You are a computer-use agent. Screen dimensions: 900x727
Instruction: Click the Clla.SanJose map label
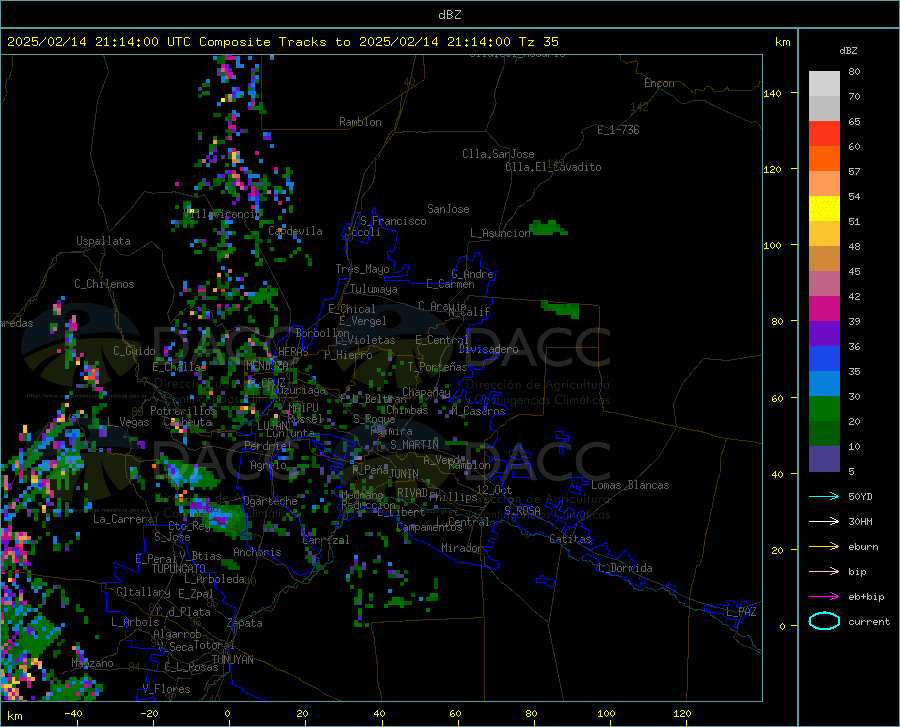[x=498, y=154]
